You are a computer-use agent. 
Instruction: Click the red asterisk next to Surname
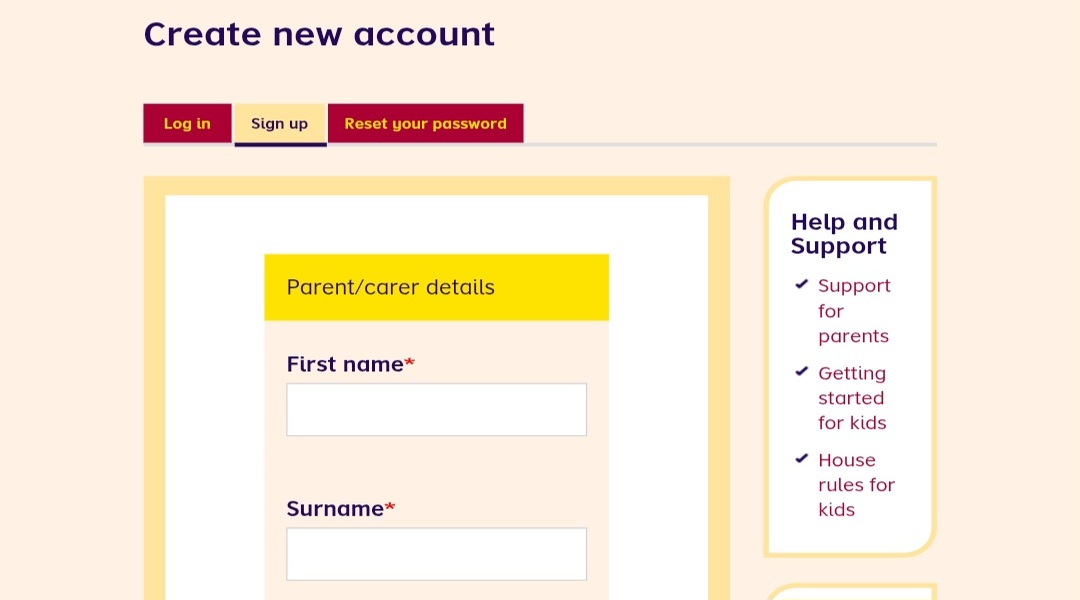(x=390, y=507)
